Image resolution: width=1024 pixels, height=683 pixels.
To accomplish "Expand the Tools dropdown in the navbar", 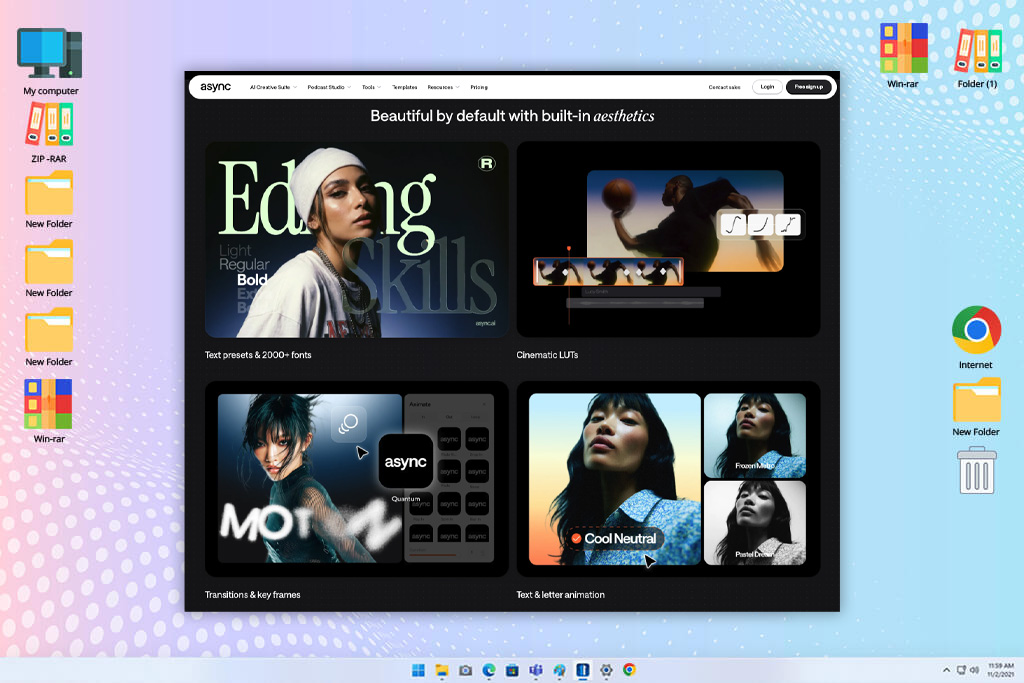I will coord(372,87).
